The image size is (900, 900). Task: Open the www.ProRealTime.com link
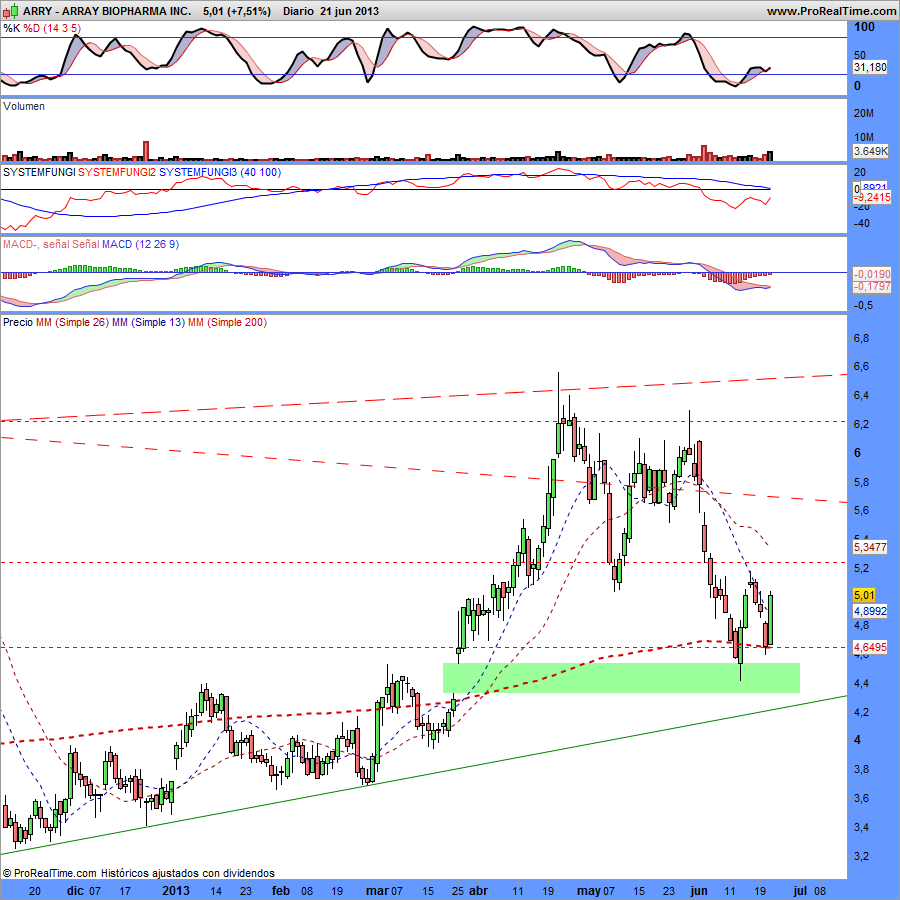pyautogui.click(x=831, y=11)
